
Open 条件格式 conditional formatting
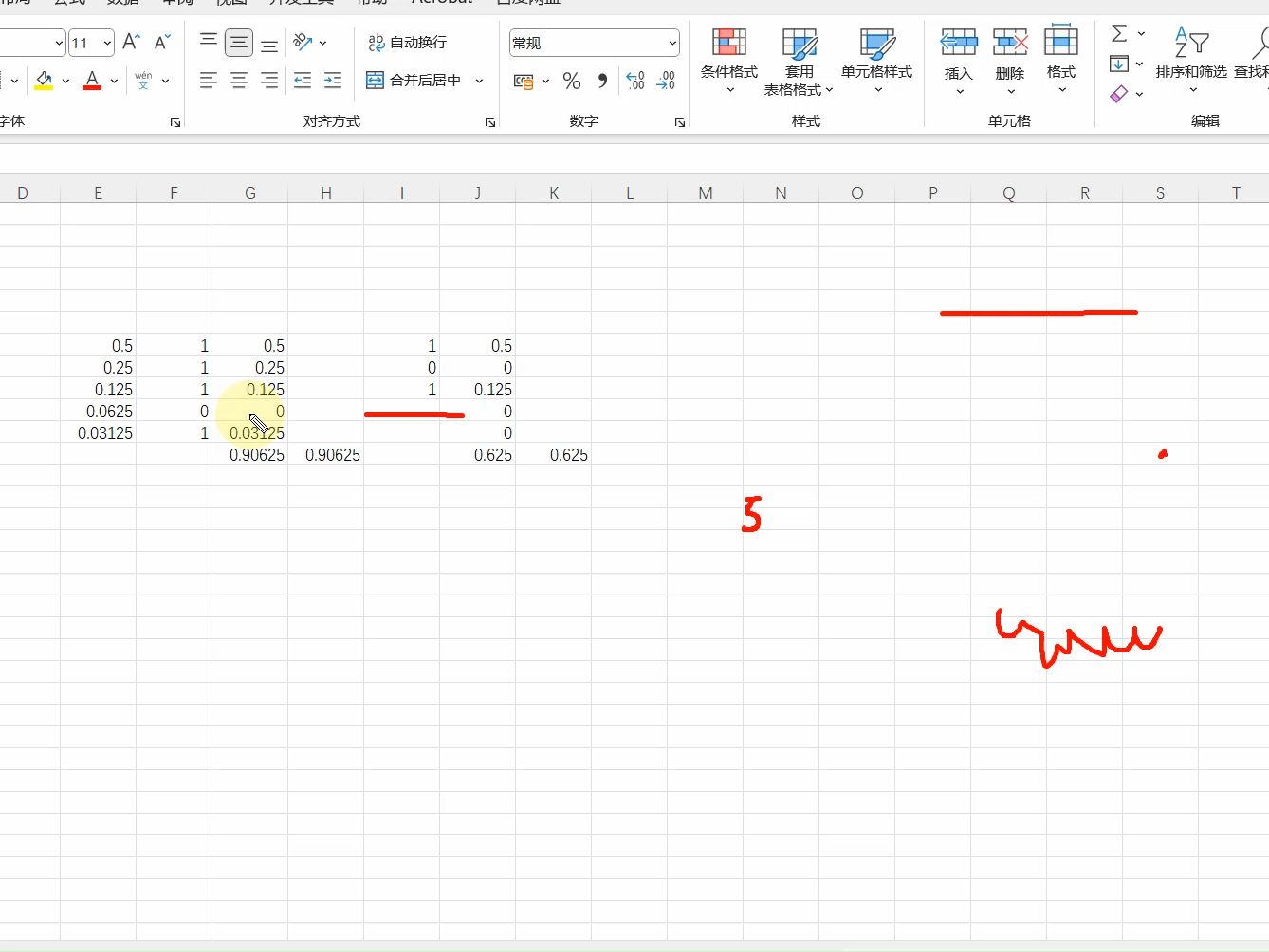click(x=729, y=60)
